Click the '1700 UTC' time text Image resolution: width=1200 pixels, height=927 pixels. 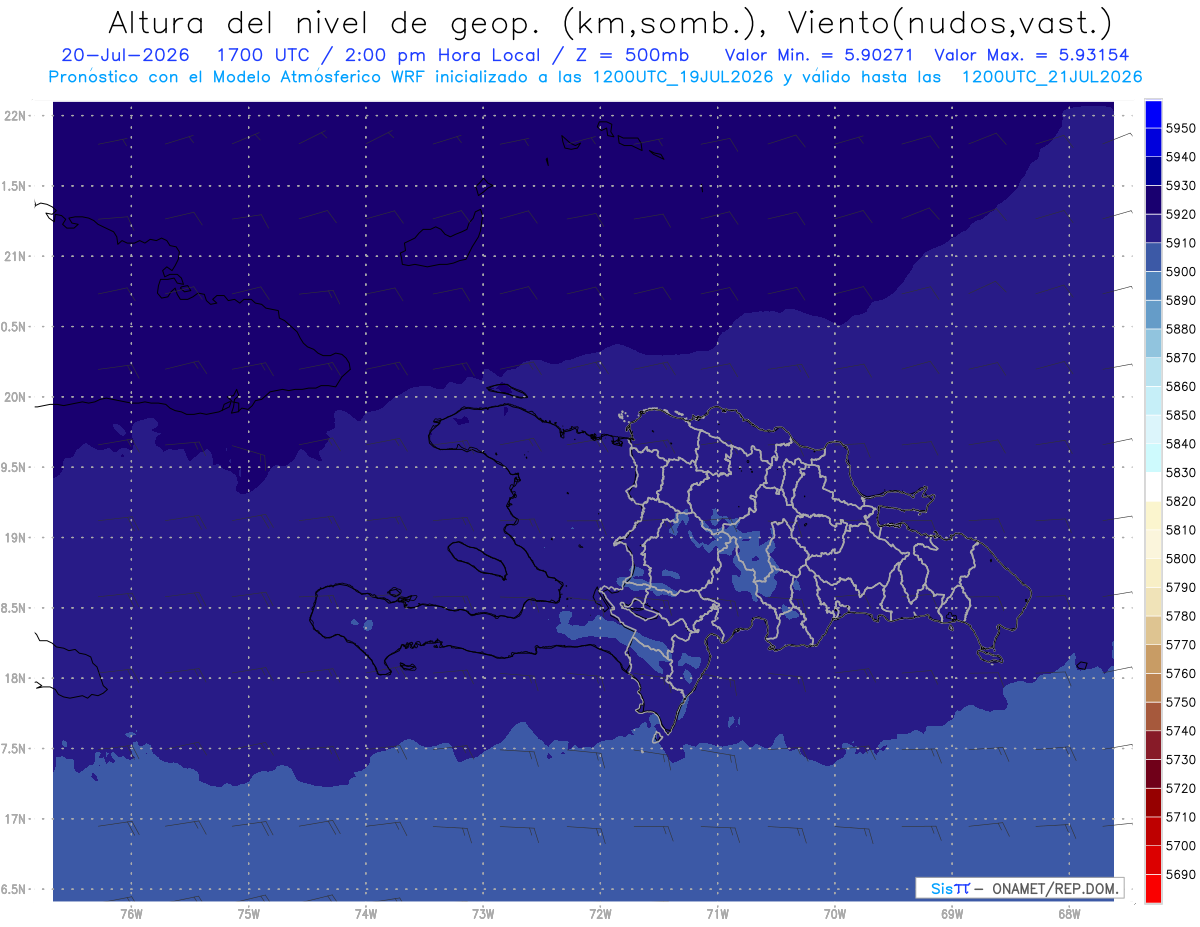pyautogui.click(x=266, y=55)
